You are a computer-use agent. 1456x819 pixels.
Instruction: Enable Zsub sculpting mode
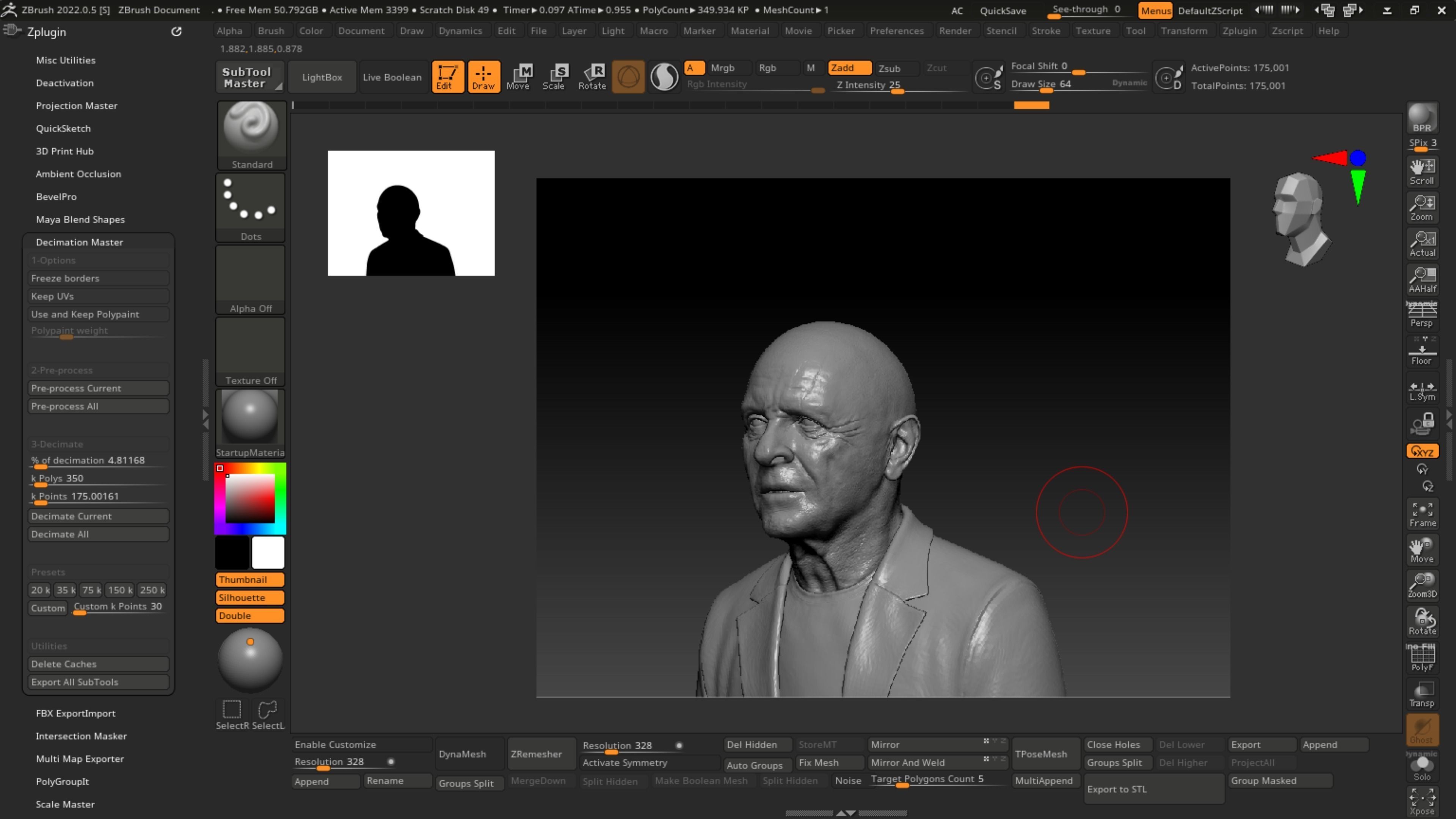(x=896, y=68)
